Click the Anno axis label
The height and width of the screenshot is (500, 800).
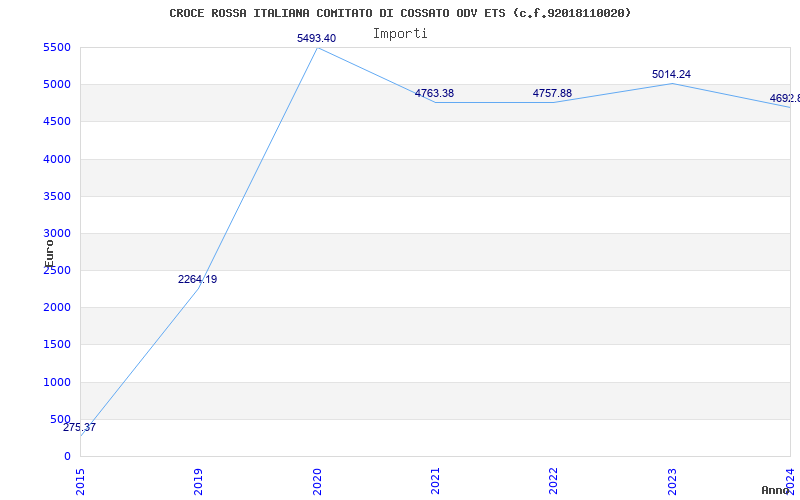pyautogui.click(x=775, y=490)
